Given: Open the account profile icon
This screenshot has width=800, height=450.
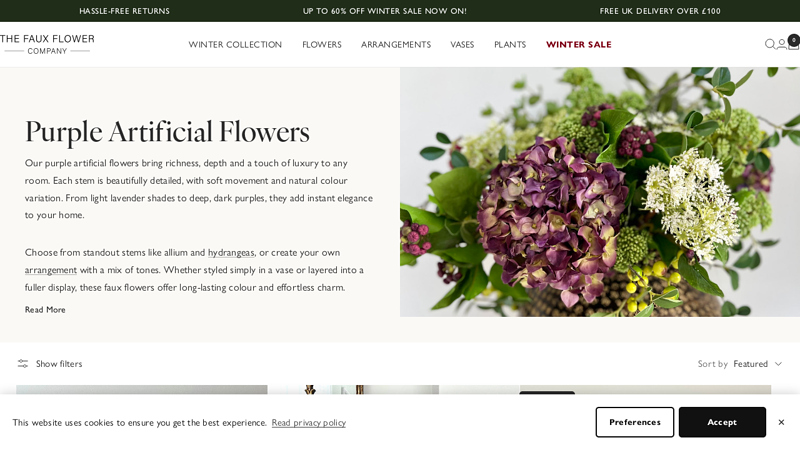Looking at the screenshot, I should pos(782,44).
